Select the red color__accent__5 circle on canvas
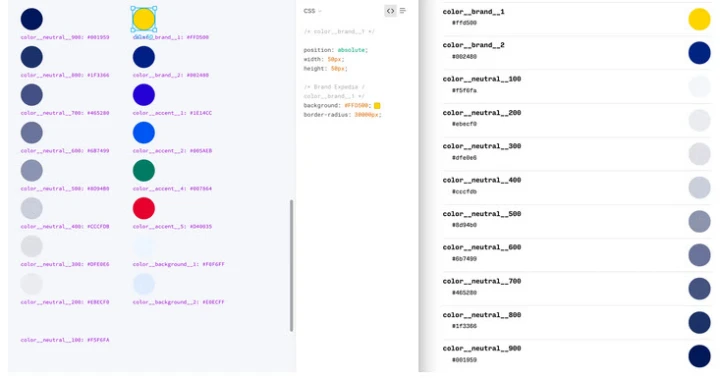This screenshot has height=378, width=720. [144, 209]
